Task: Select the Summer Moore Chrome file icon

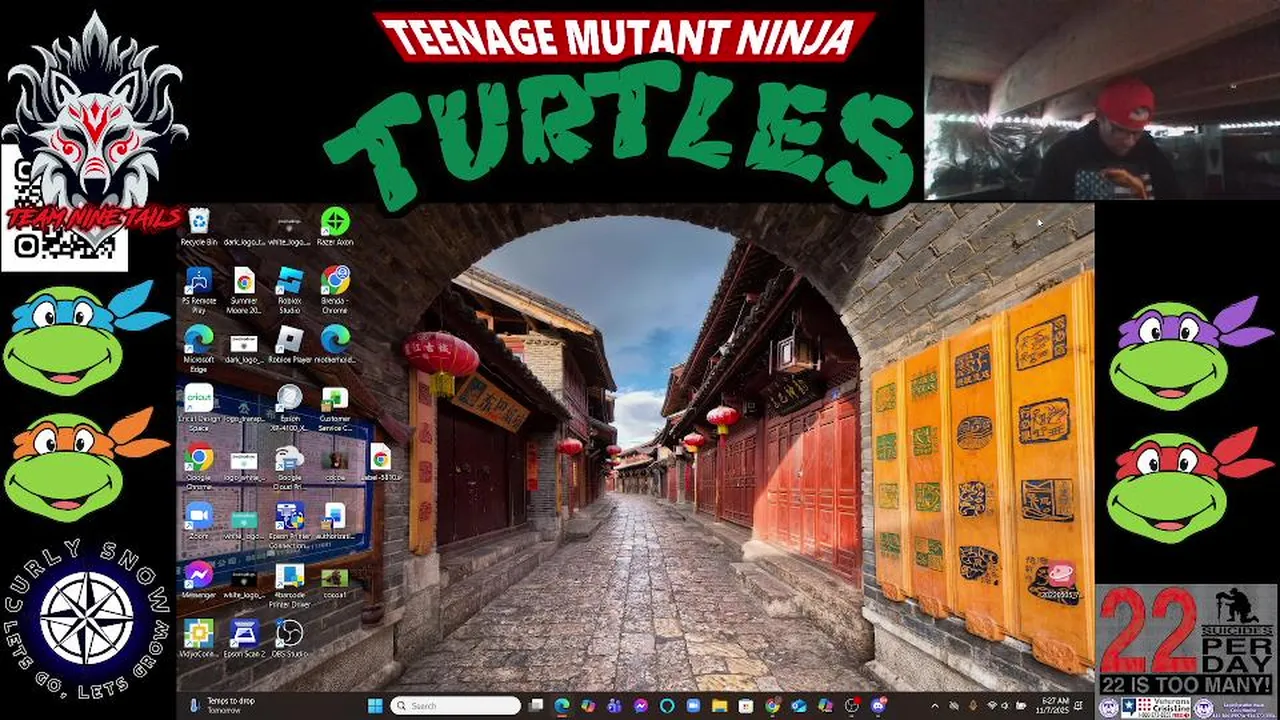Action: 244,290
